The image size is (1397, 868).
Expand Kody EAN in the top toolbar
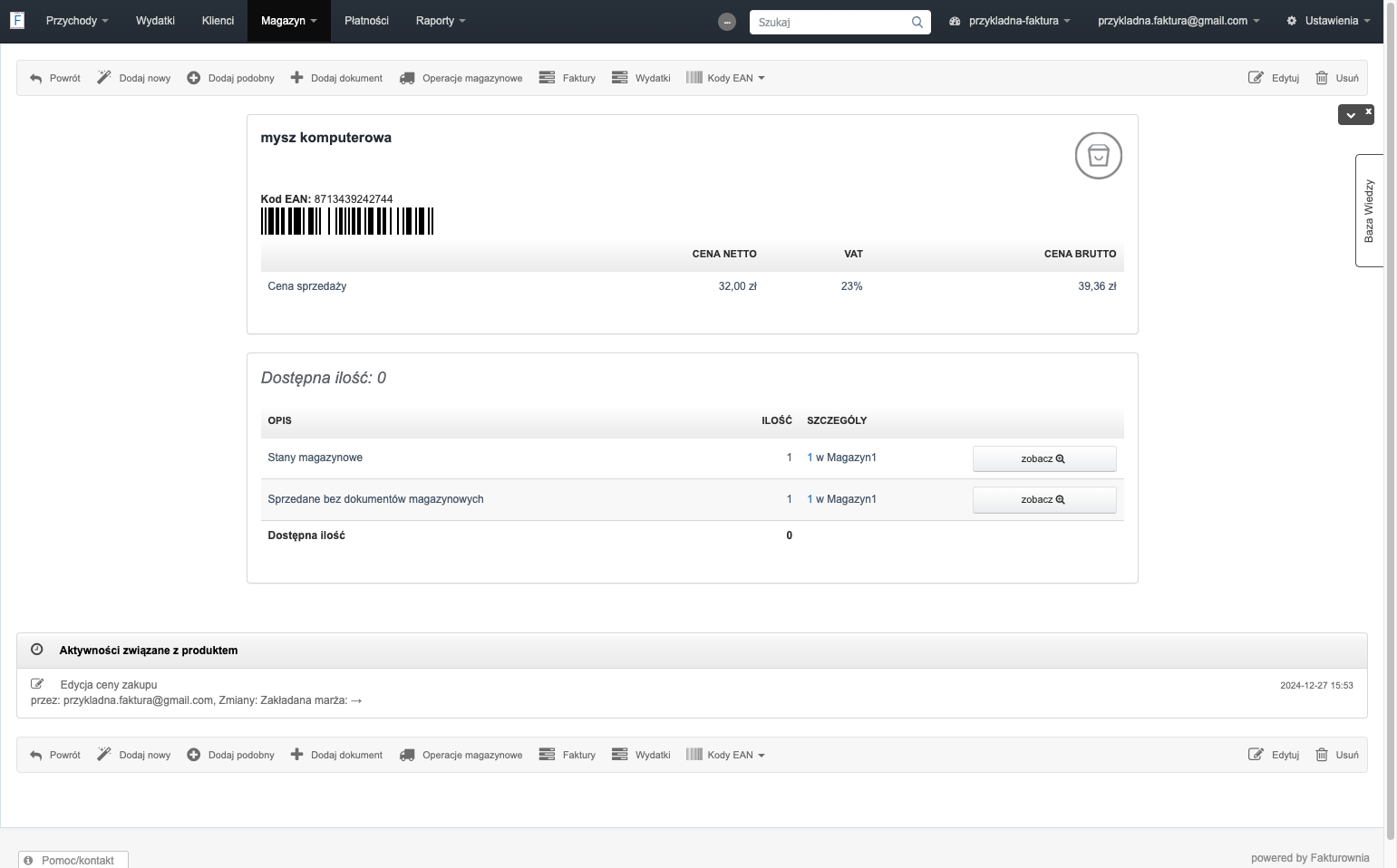[725, 78]
